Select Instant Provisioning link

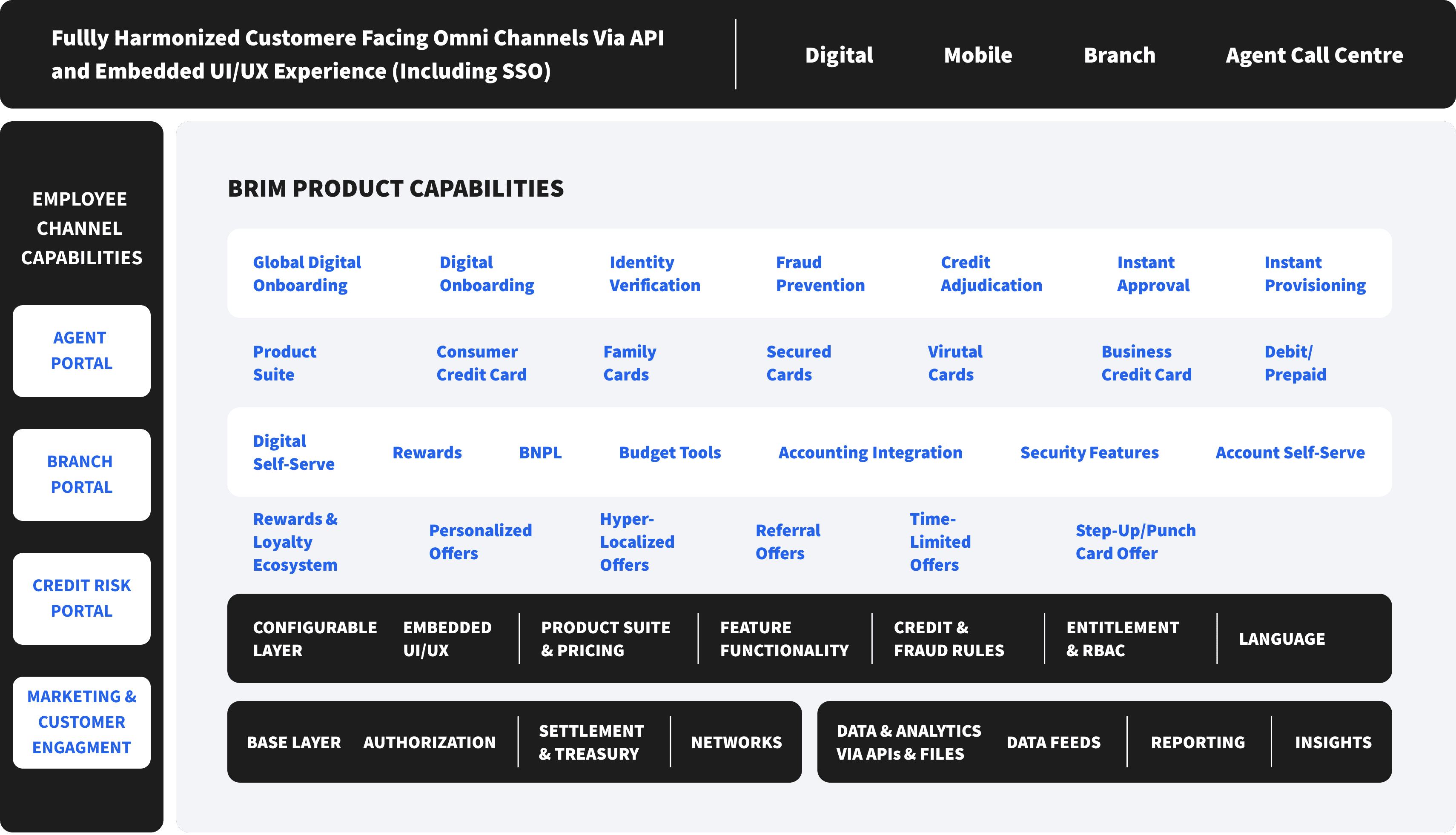tap(1314, 274)
